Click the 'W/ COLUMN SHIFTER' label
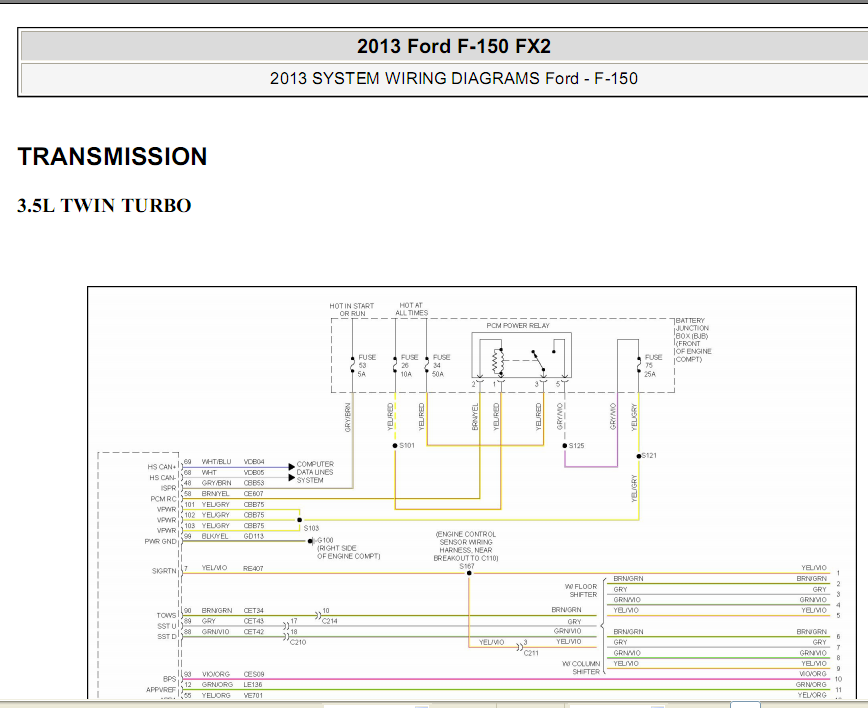 coord(581,668)
